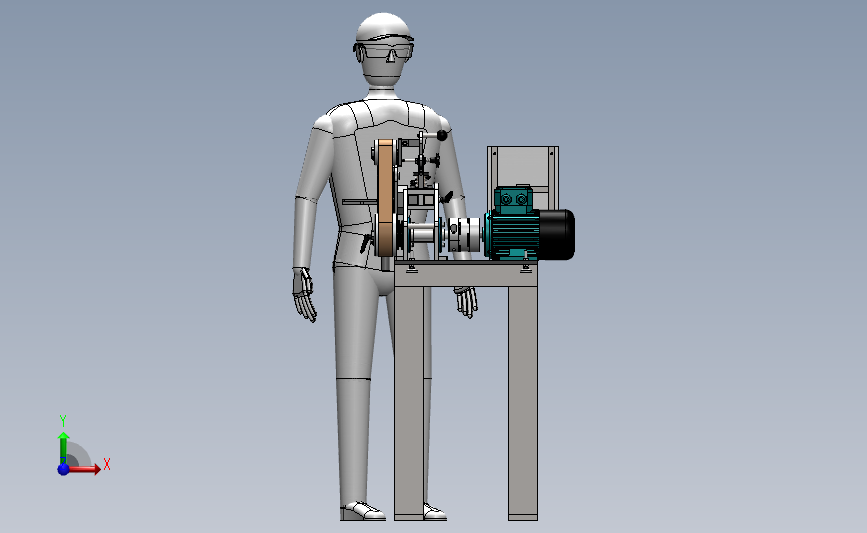Image resolution: width=867 pixels, height=533 pixels.
Task: Click the blue Z axis ball of triad
Action: (63, 469)
